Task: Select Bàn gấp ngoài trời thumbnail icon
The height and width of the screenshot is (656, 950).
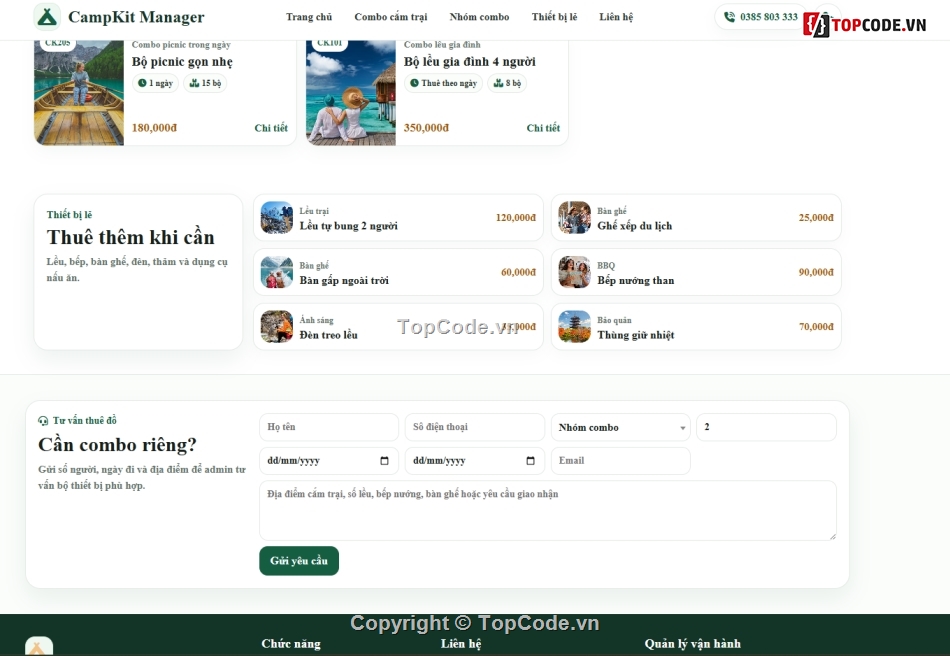Action: tap(277, 272)
